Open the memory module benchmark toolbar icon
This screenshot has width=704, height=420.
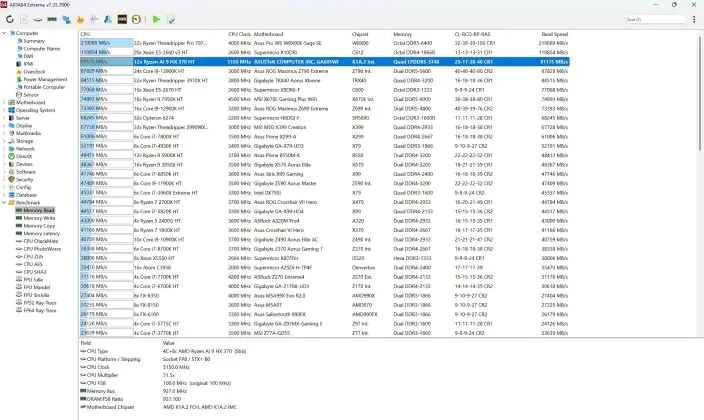point(52,19)
